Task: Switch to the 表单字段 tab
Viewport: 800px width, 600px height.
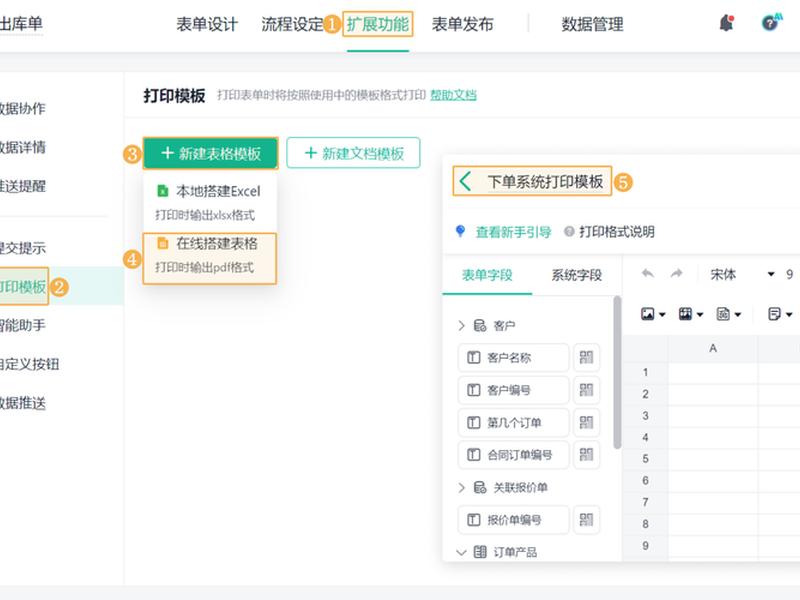Action: click(487, 275)
